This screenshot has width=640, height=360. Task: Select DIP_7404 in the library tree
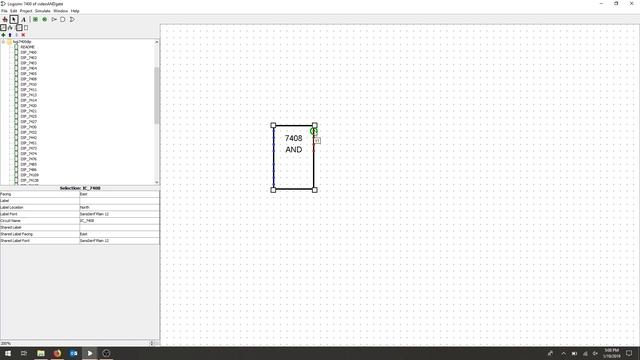(29, 68)
